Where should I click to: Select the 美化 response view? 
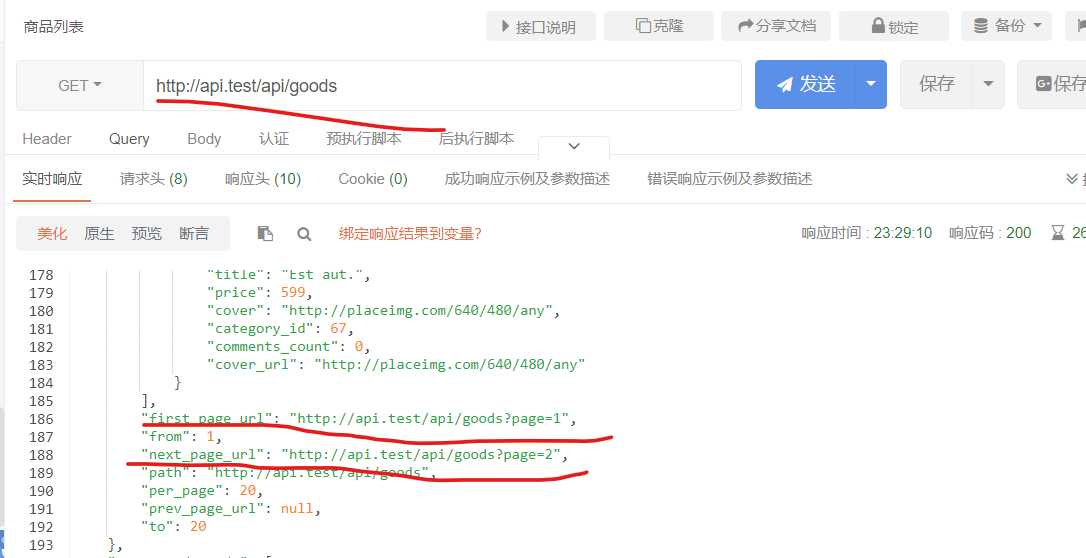[52, 234]
